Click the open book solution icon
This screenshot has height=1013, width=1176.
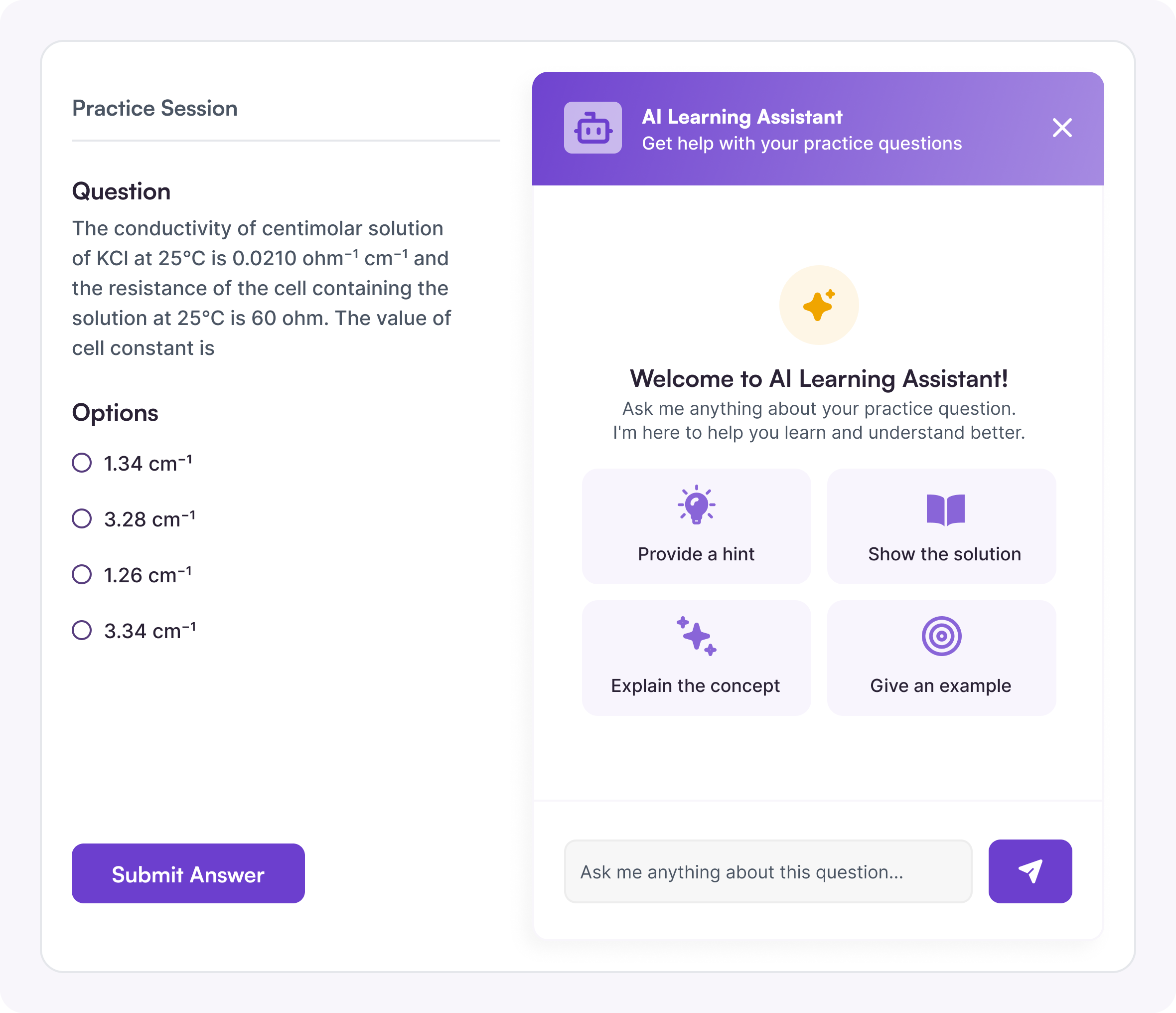[x=945, y=510]
